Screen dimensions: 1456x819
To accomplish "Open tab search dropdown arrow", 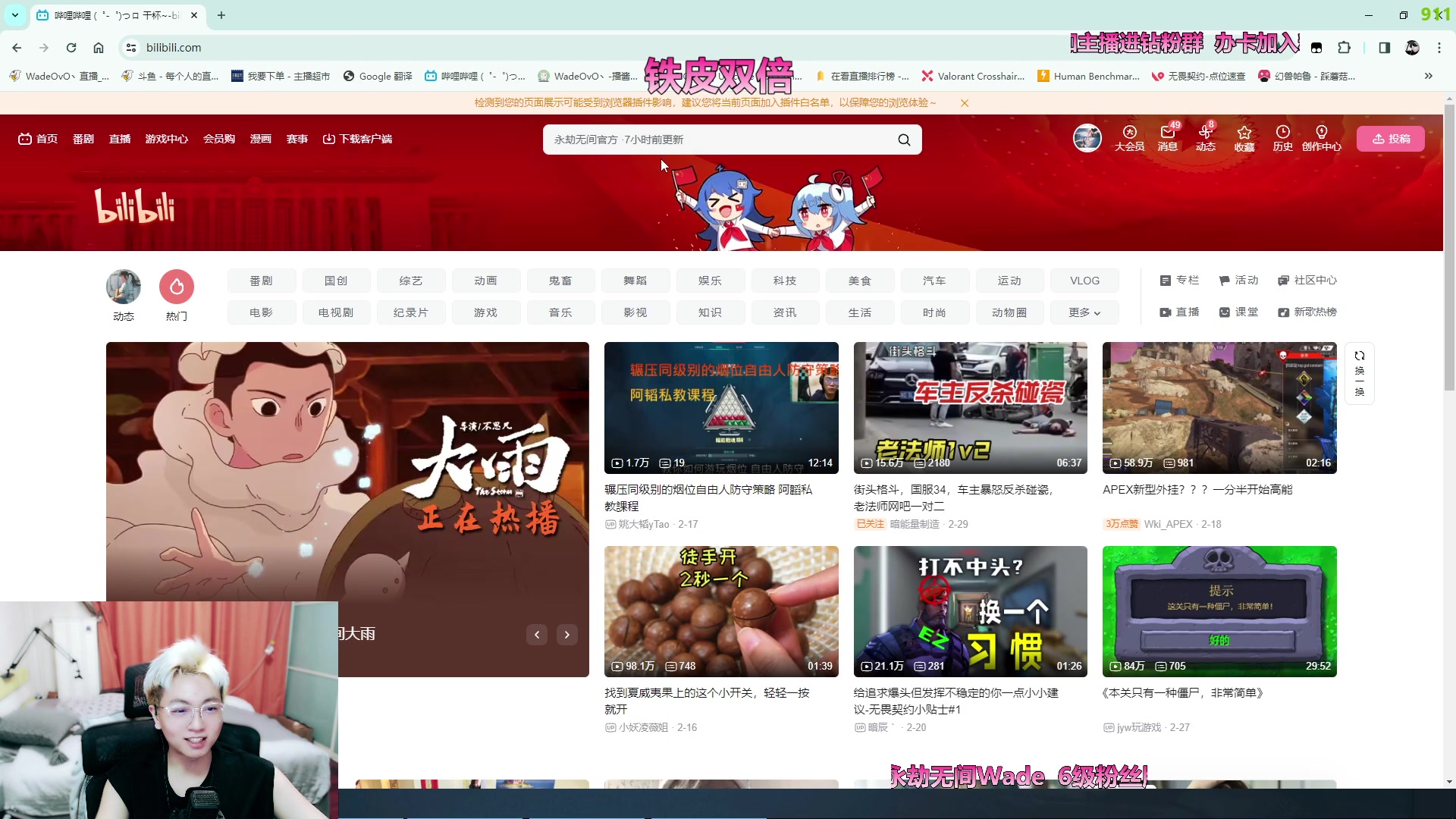I will tap(14, 15).
